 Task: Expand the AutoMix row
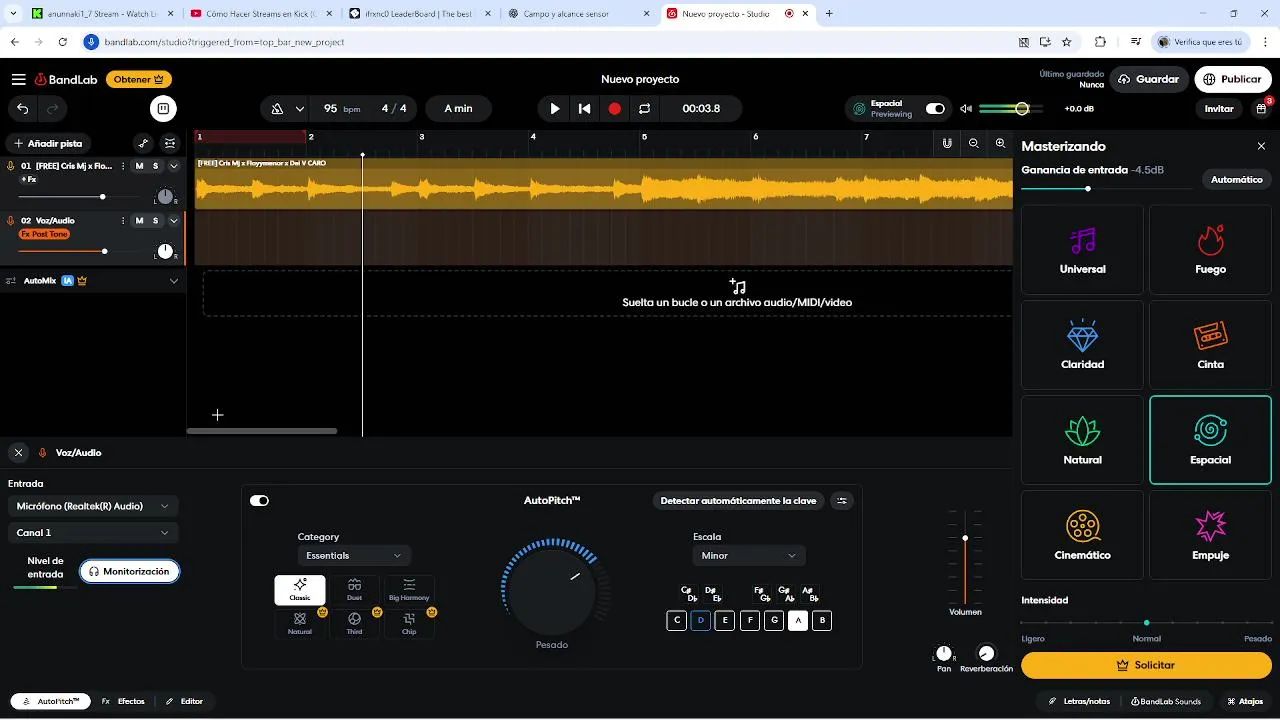pyautogui.click(x=174, y=281)
